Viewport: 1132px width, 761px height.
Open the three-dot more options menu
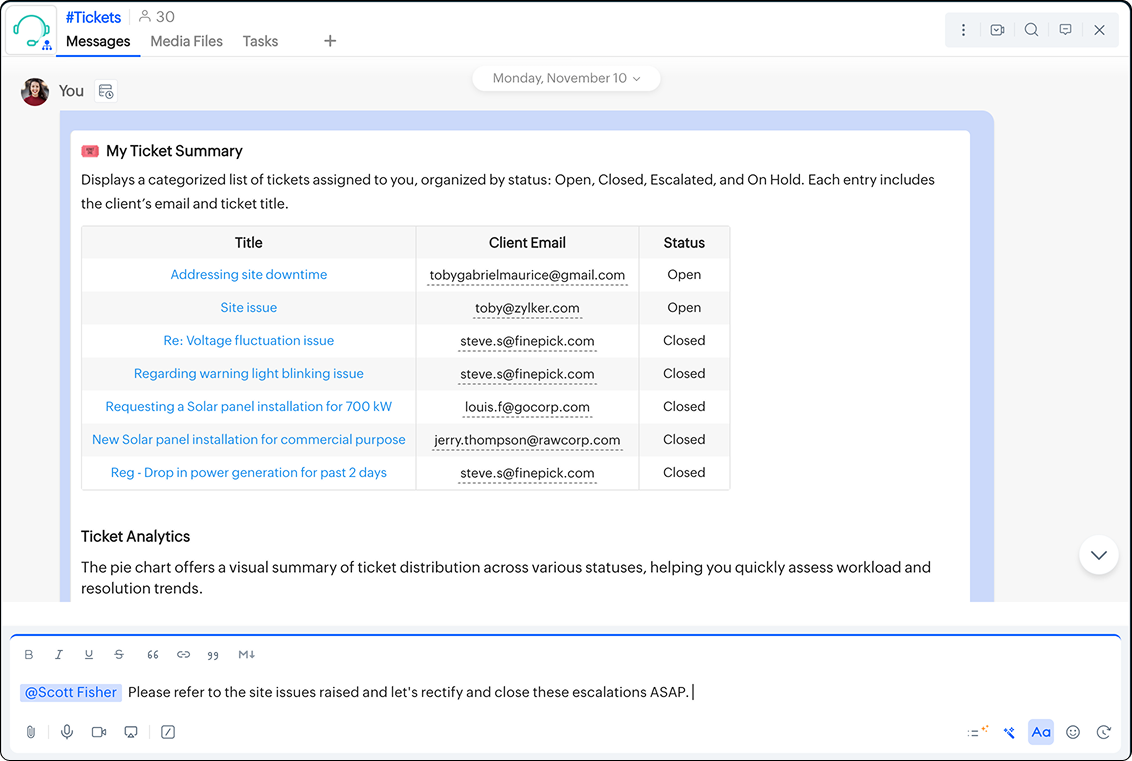(963, 30)
